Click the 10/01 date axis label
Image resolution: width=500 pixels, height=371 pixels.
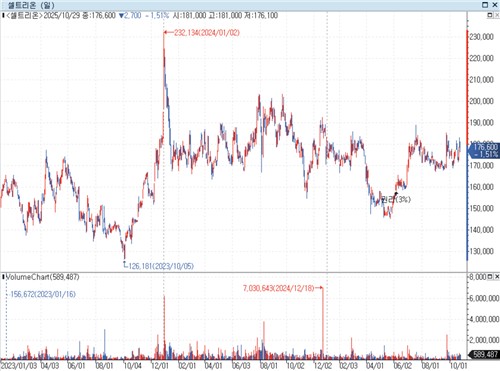[458, 366]
